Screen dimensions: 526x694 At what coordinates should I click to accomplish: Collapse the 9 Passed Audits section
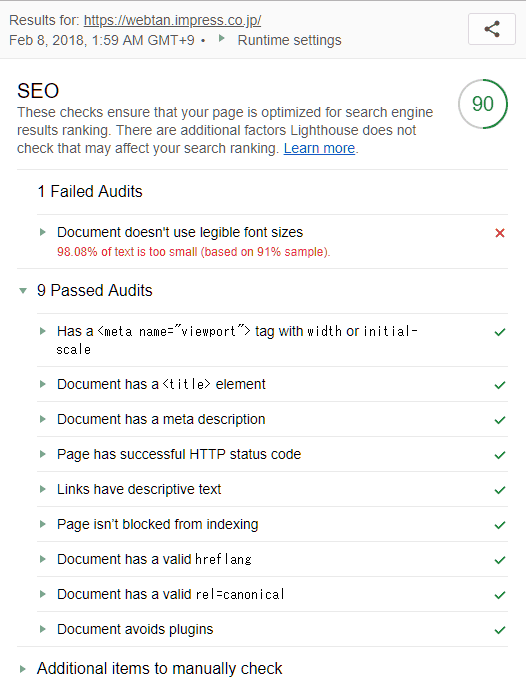point(23,291)
